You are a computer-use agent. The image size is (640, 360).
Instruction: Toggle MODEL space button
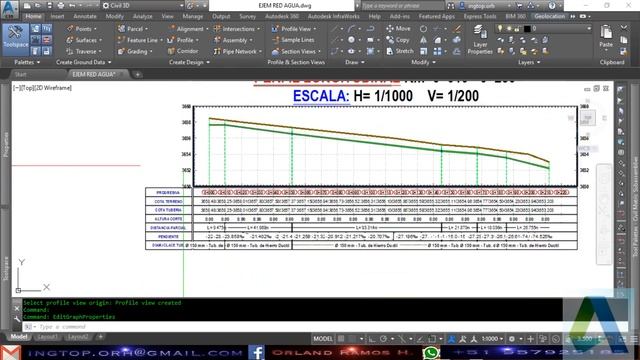[x=323, y=339]
